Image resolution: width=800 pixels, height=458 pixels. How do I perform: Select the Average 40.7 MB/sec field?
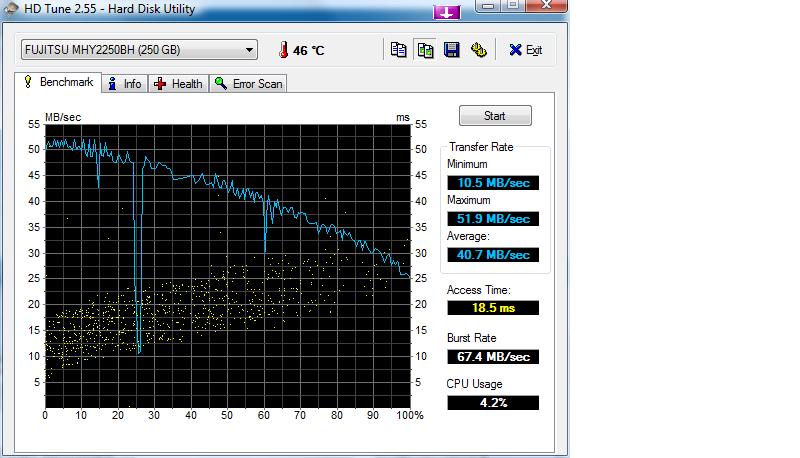point(493,255)
